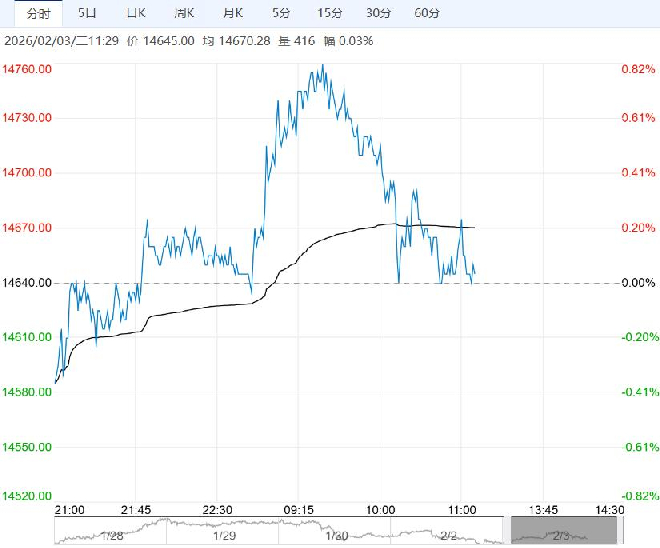
Task: Select the 周K weekly candlestick tab
Action: click(x=184, y=13)
